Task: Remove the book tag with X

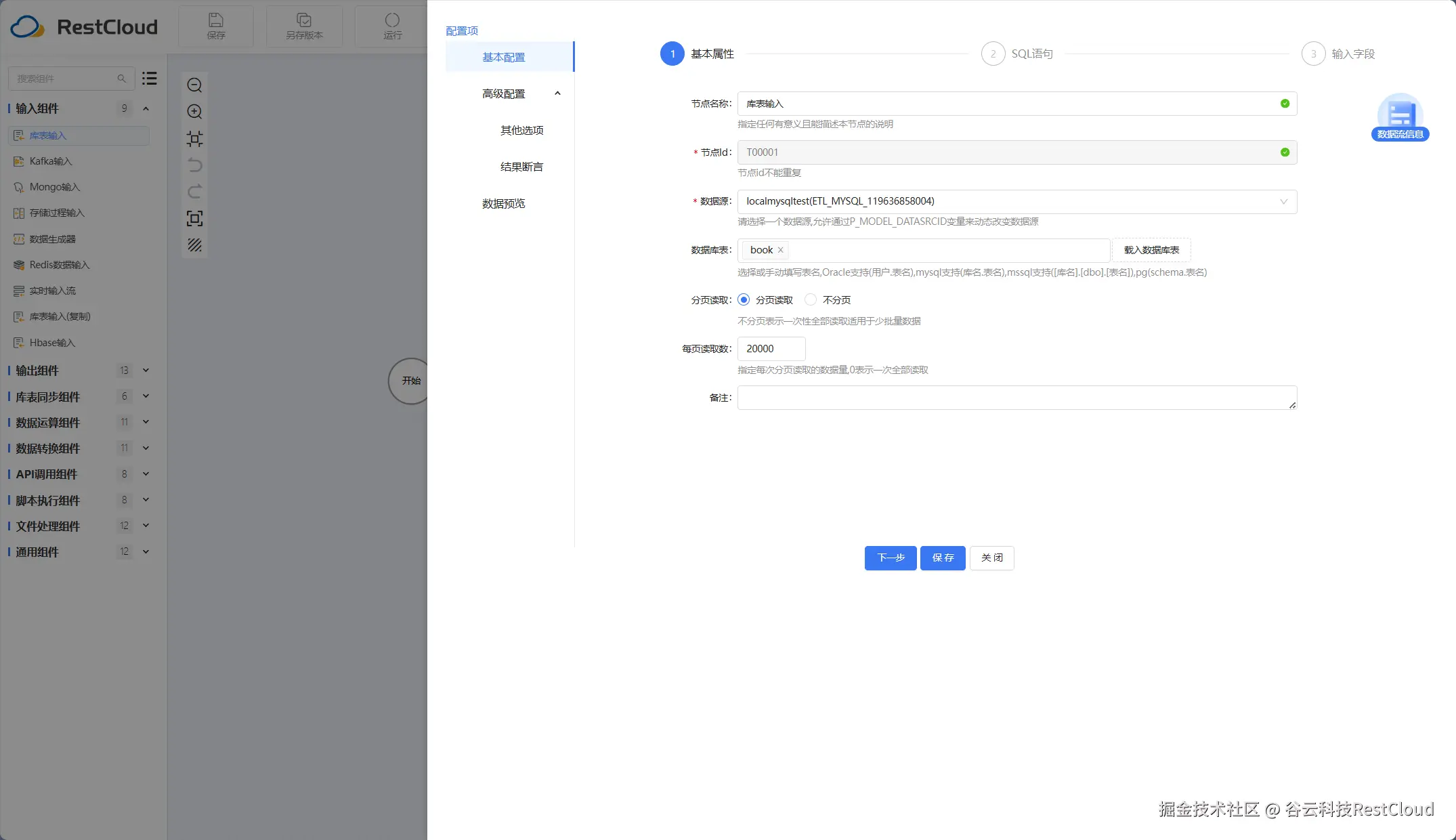Action: [x=780, y=250]
